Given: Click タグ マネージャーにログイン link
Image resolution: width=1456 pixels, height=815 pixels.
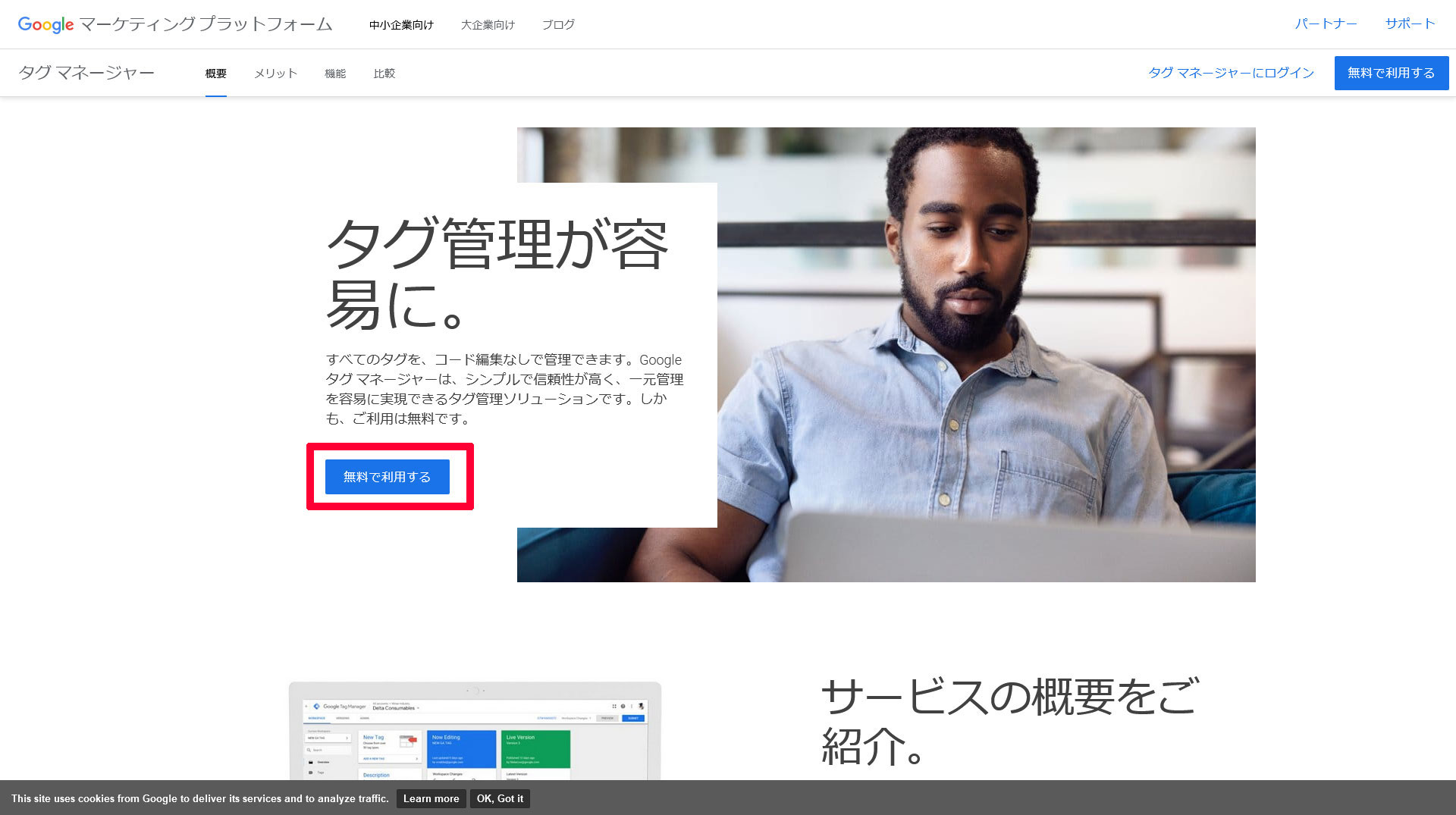Looking at the screenshot, I should pos(1231,73).
